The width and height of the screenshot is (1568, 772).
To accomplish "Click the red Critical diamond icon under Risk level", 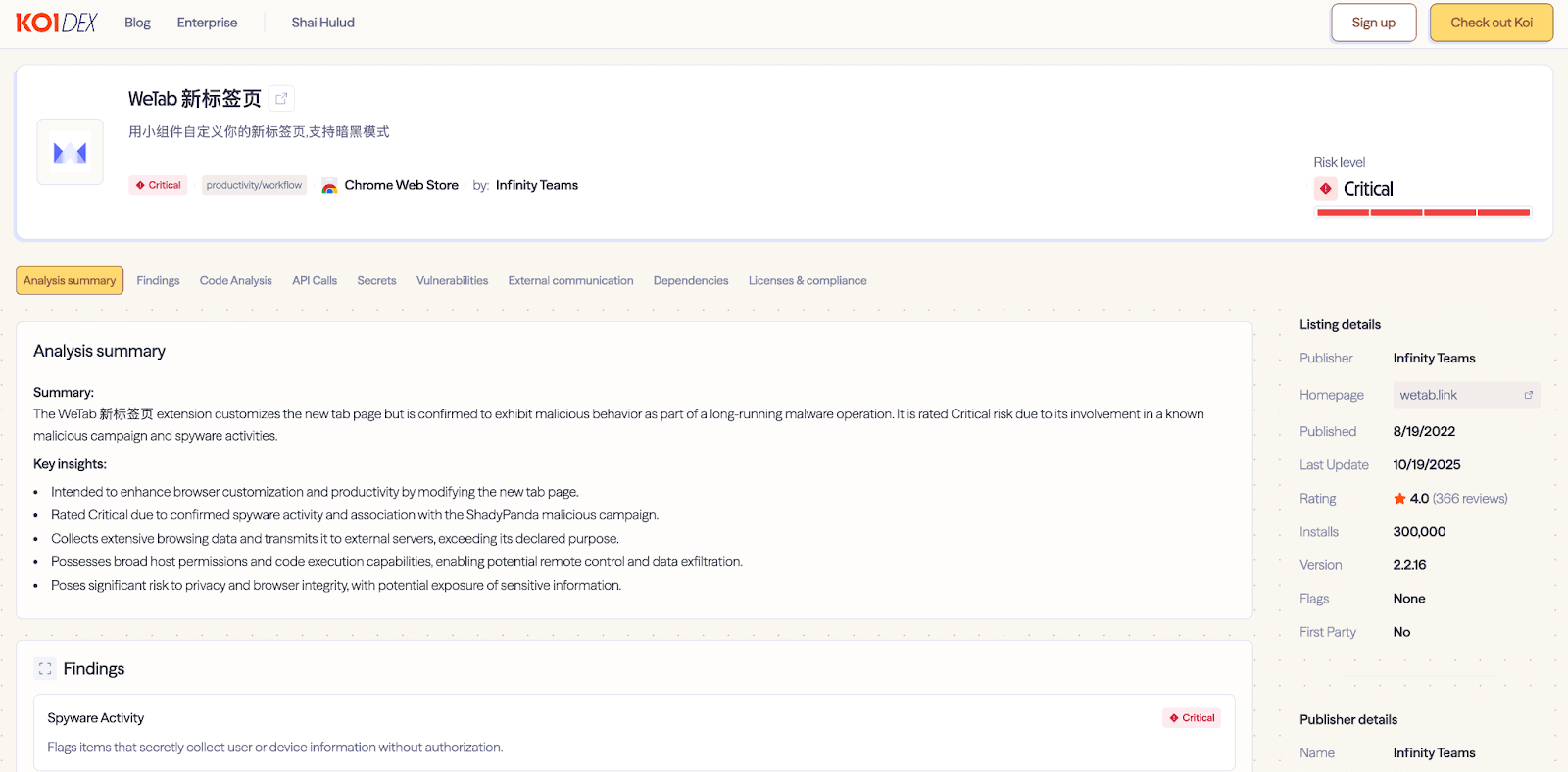I will tap(1326, 188).
